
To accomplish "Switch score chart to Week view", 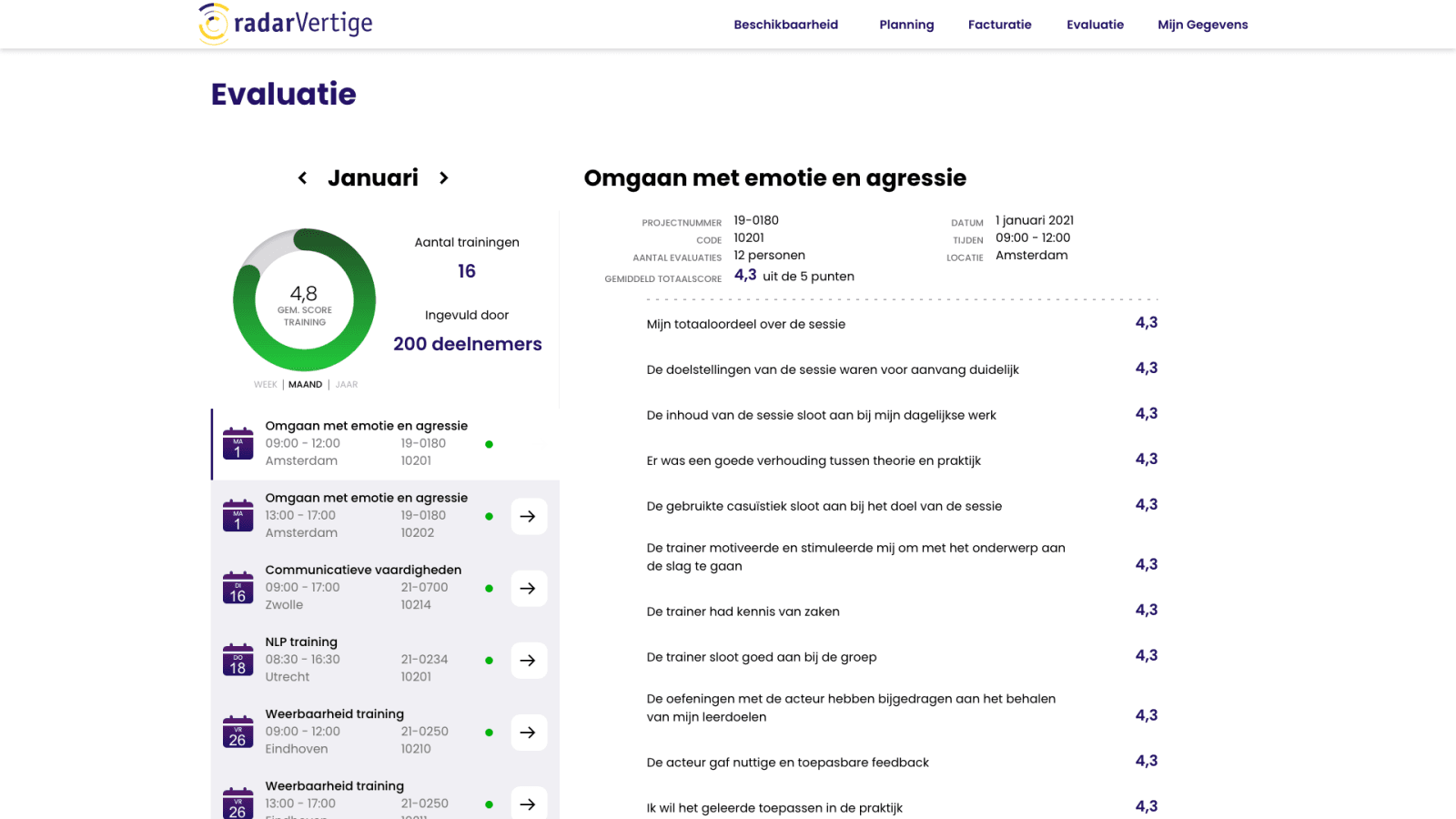I will pyautogui.click(x=265, y=385).
